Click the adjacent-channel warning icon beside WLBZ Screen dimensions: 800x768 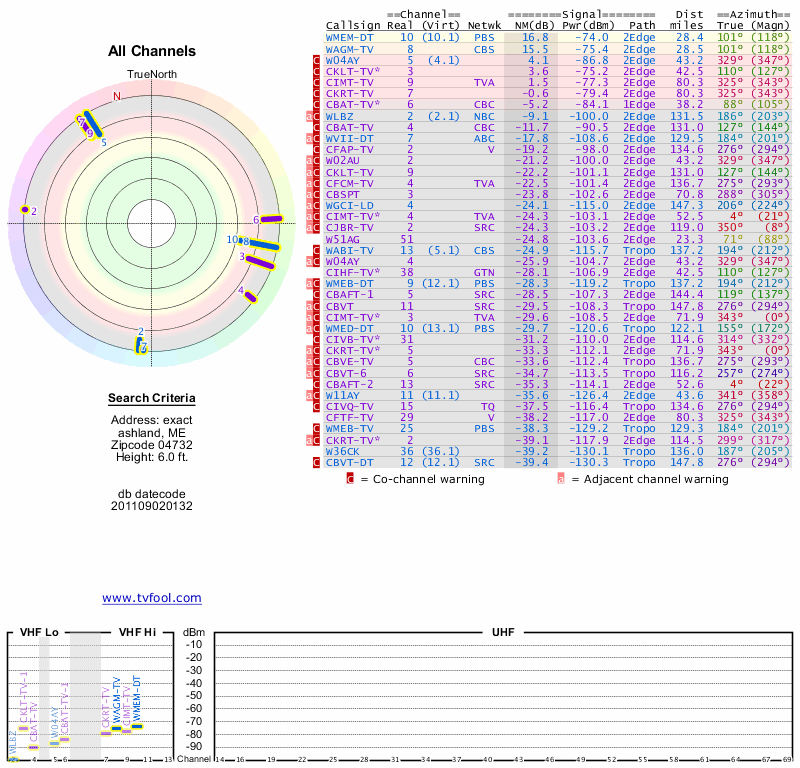tap(309, 116)
